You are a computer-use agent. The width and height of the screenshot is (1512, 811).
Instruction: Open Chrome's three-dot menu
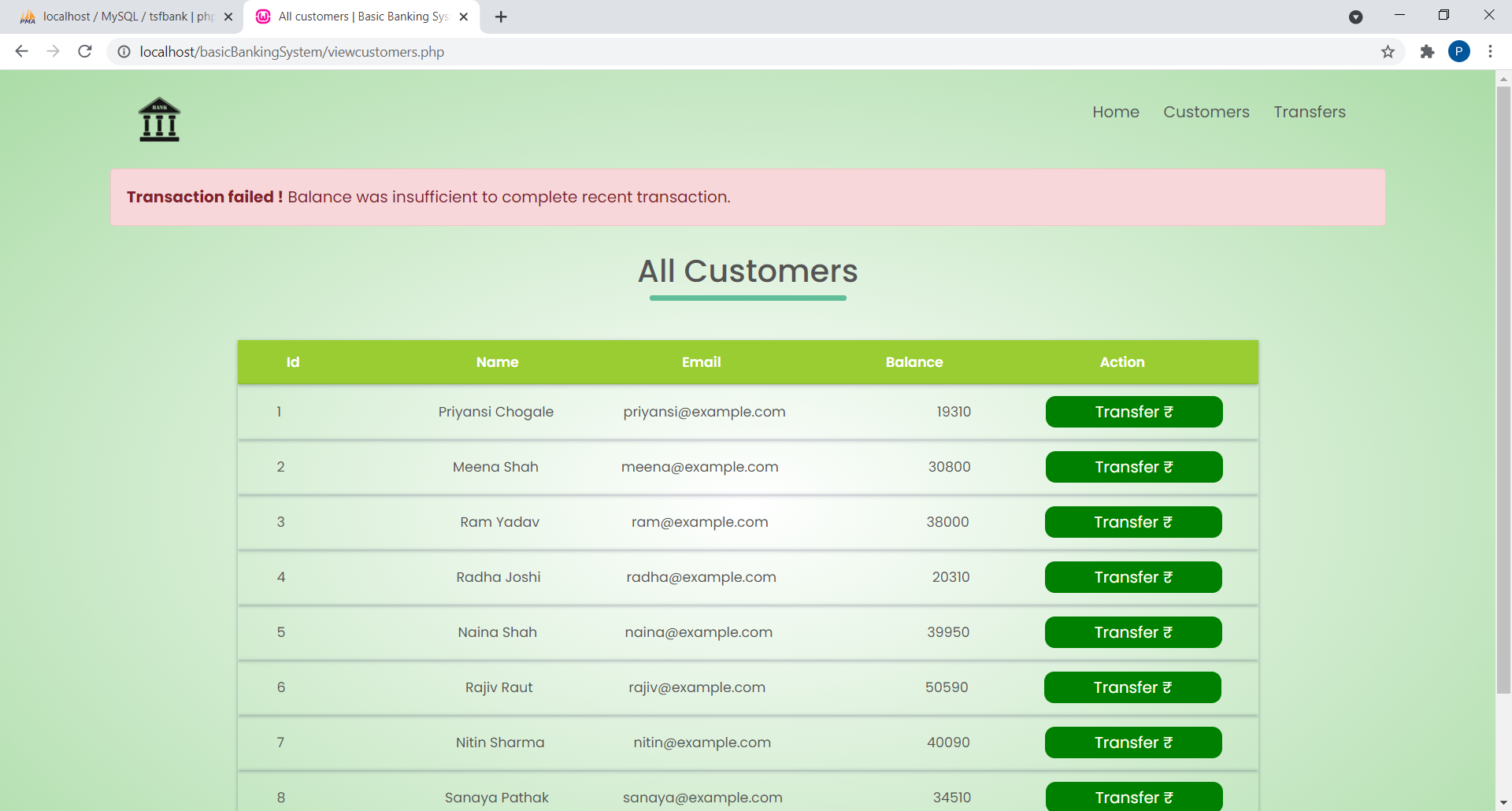[x=1491, y=51]
